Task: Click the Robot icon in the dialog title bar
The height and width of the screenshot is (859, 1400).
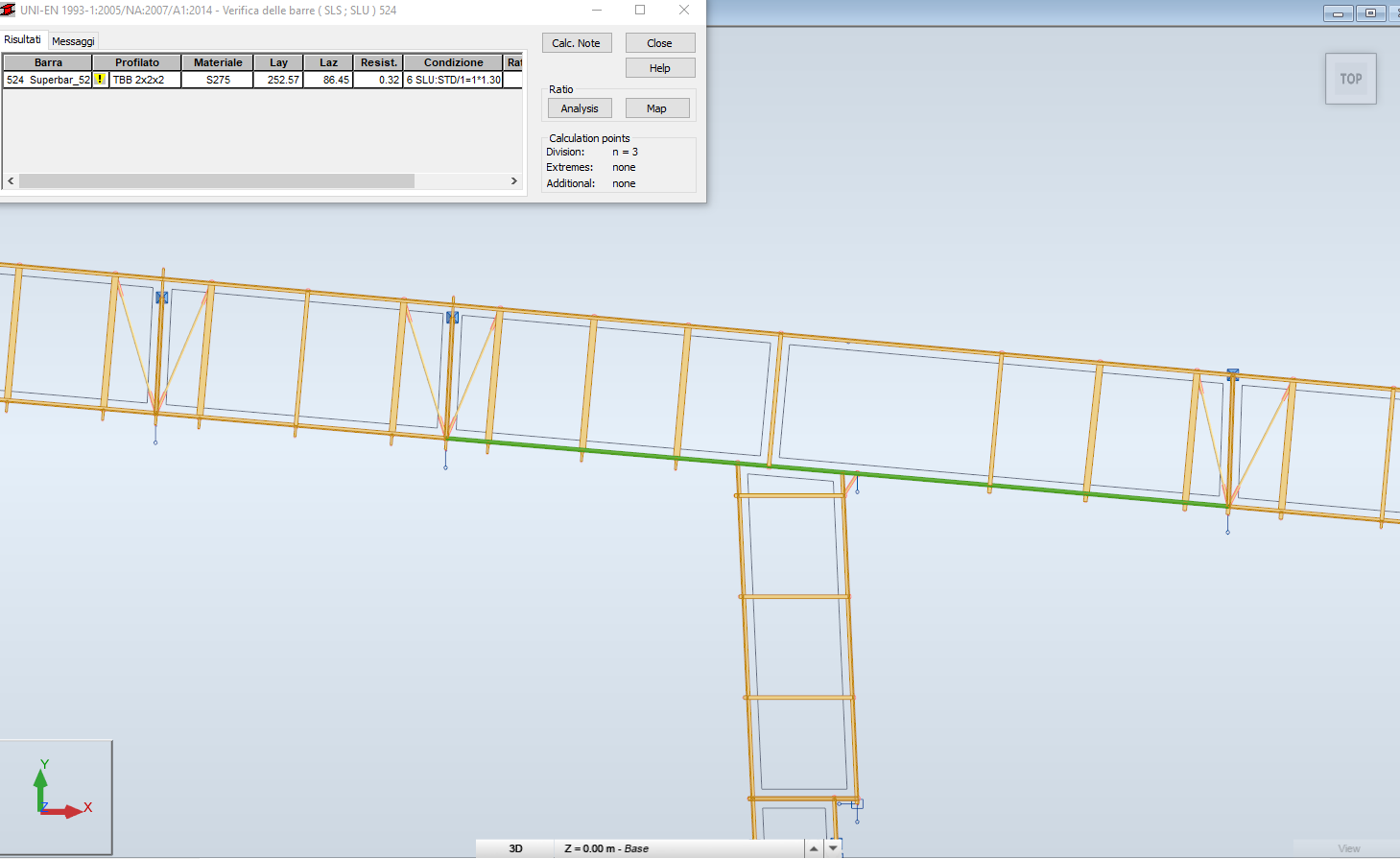Action: pos(10,10)
